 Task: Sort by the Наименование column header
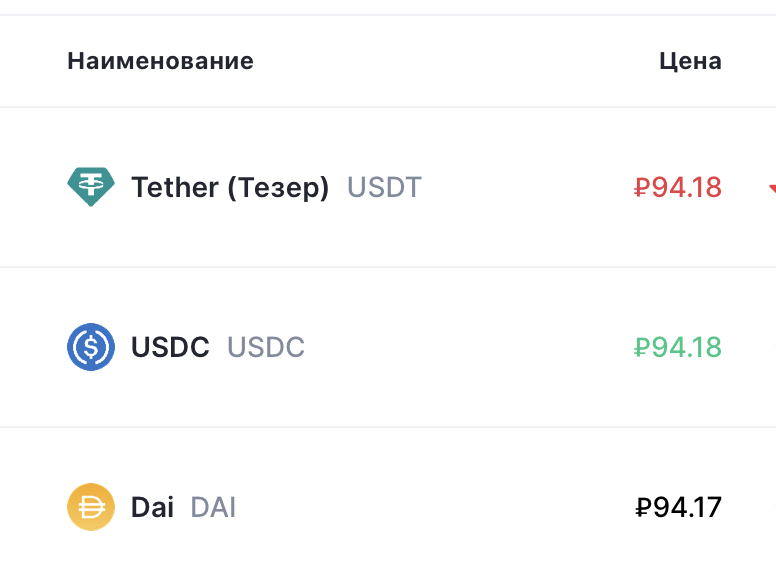[x=160, y=61]
